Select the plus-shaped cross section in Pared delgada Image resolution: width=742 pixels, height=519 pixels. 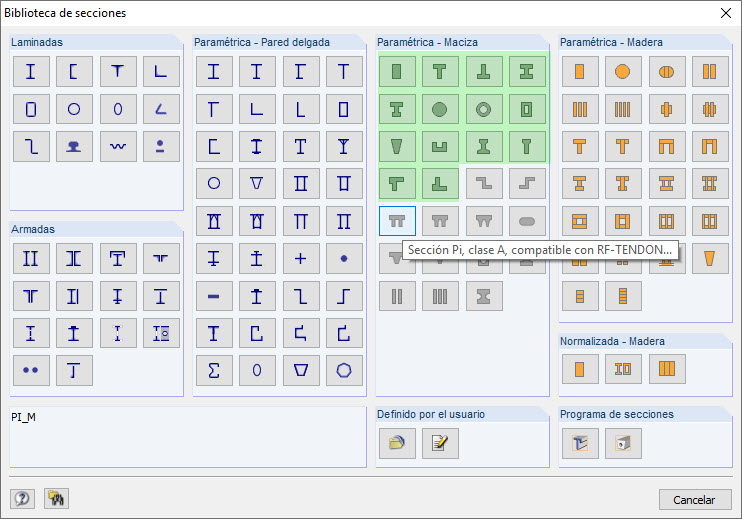coord(301,258)
